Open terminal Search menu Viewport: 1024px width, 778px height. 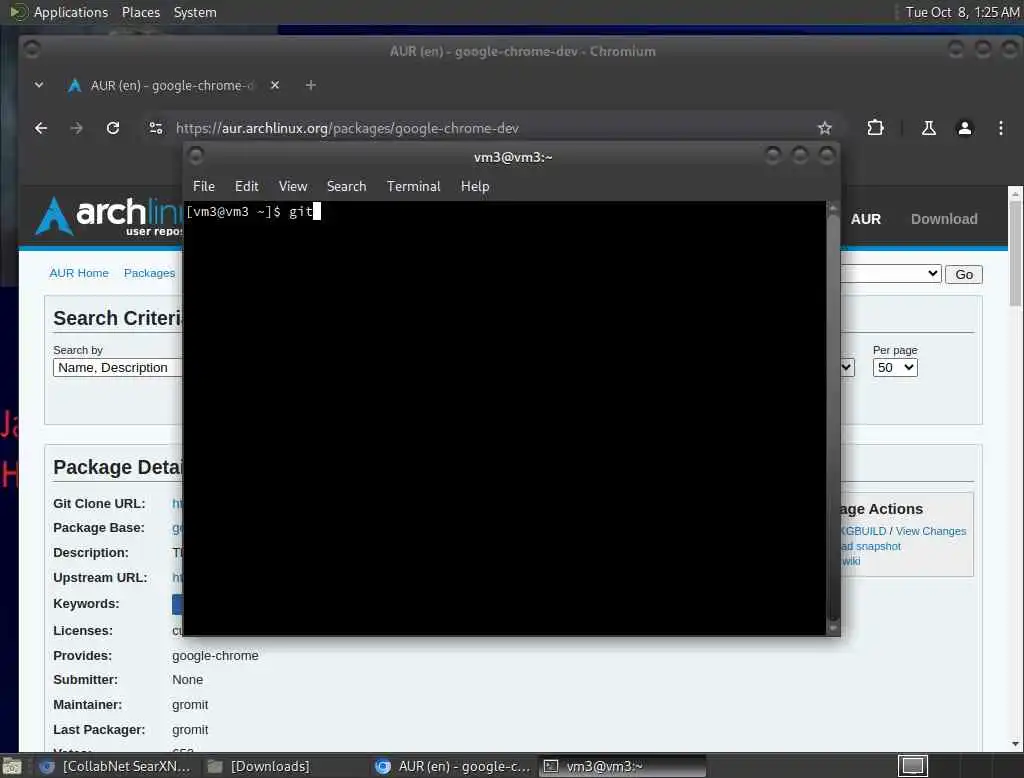point(346,186)
